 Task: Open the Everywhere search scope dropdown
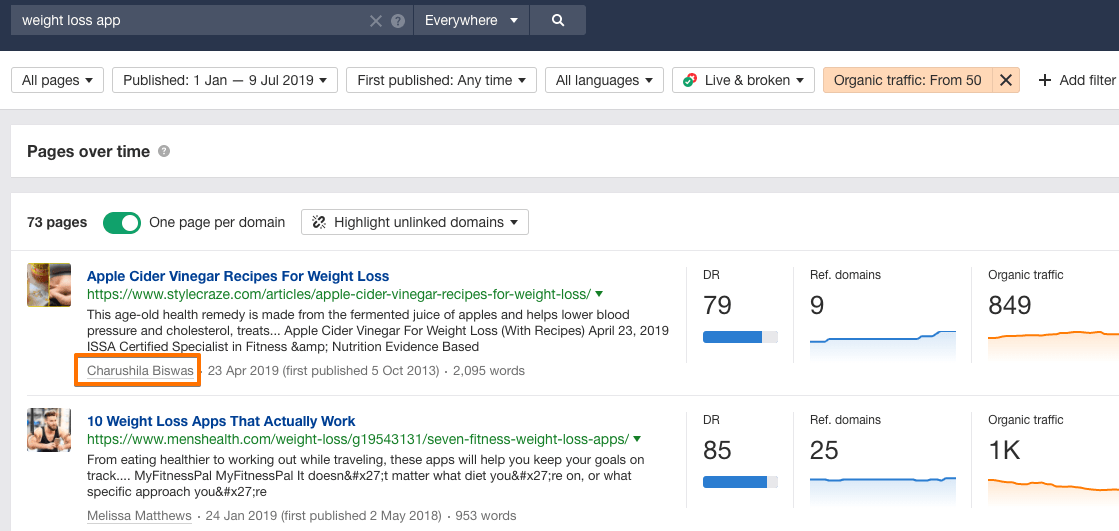point(471,20)
